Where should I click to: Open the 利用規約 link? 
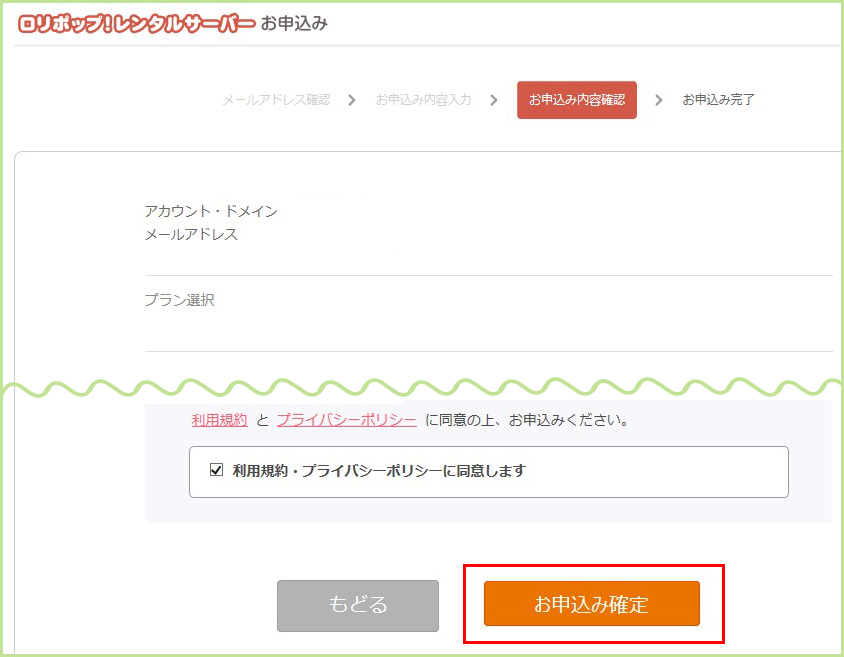218,420
